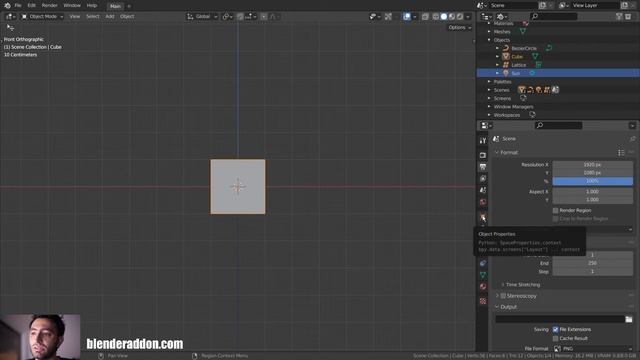
Task: Expand the Time Stretching subpanel
Action: tap(503, 285)
